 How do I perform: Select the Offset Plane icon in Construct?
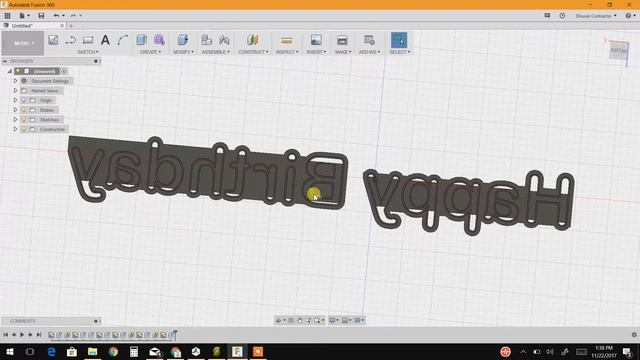coord(253,40)
